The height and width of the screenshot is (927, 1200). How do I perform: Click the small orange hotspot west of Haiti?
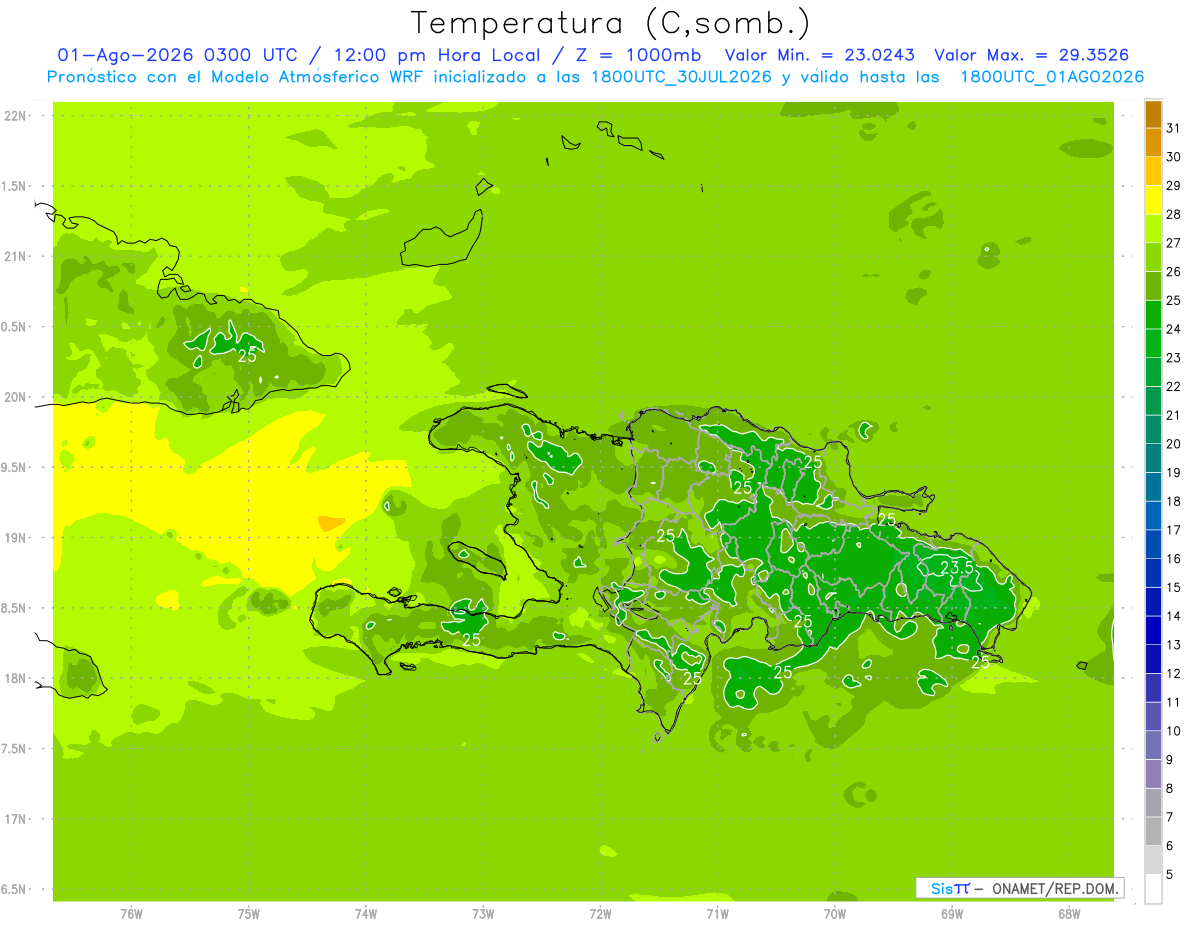tap(330, 523)
